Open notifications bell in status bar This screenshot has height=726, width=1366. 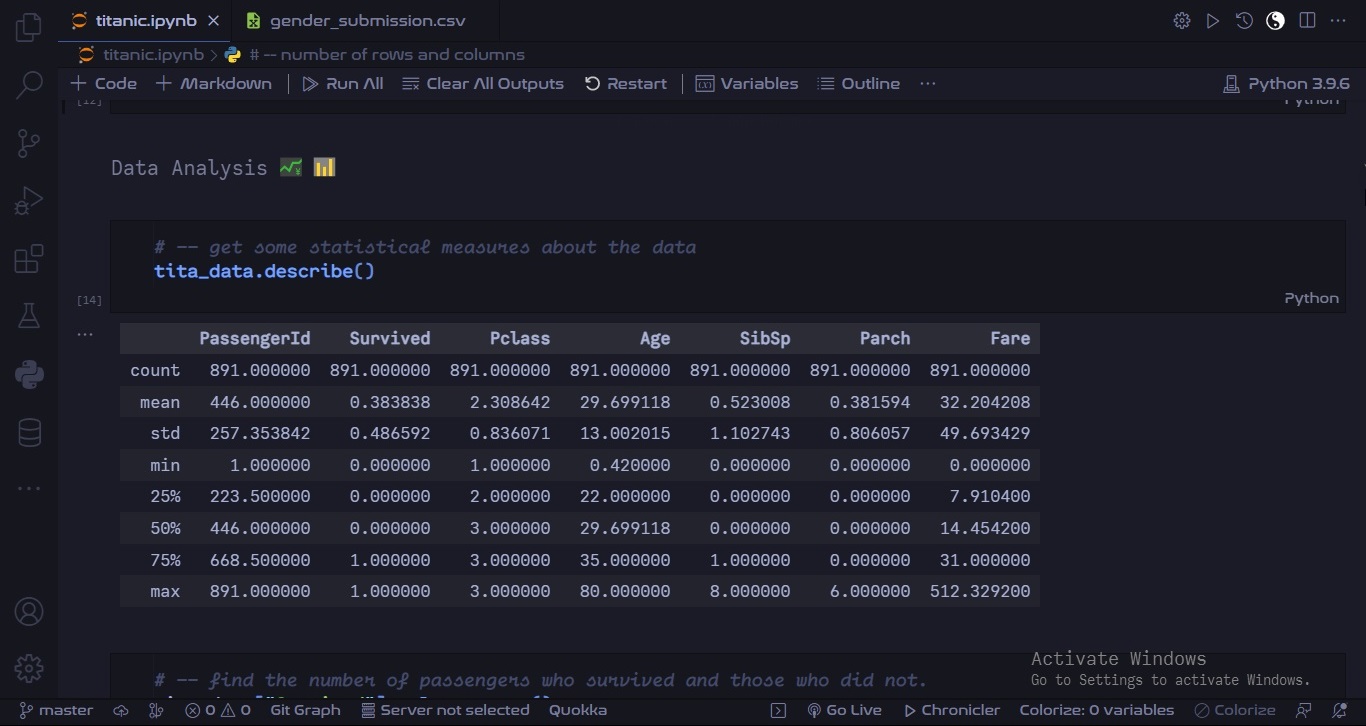(x=1339, y=710)
